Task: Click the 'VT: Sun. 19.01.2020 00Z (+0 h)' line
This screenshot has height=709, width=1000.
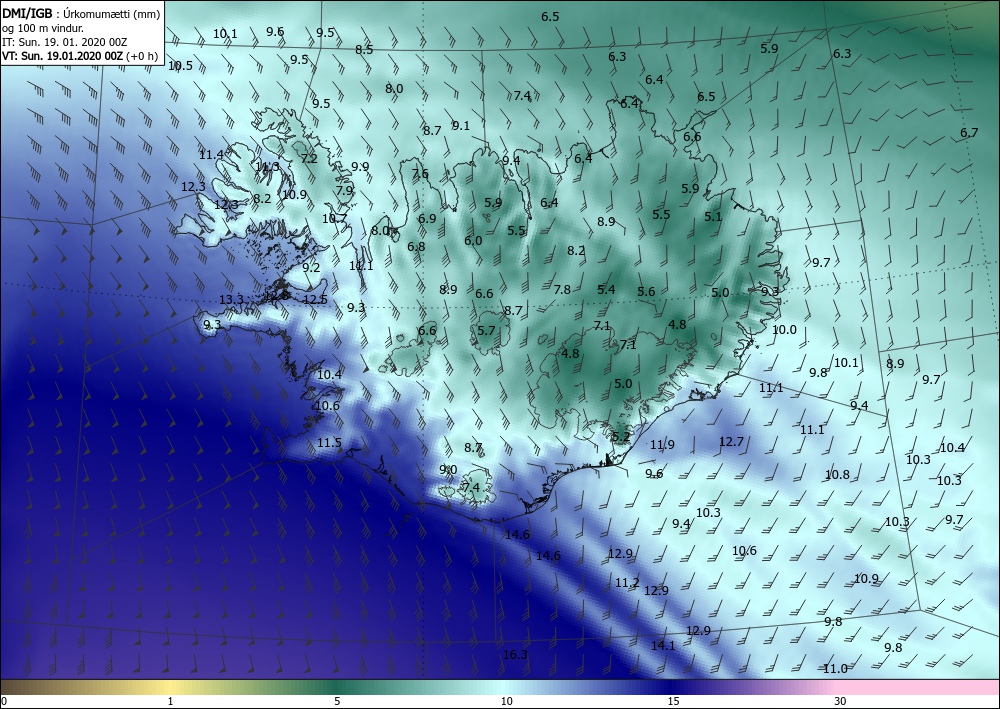Action: tap(80, 55)
